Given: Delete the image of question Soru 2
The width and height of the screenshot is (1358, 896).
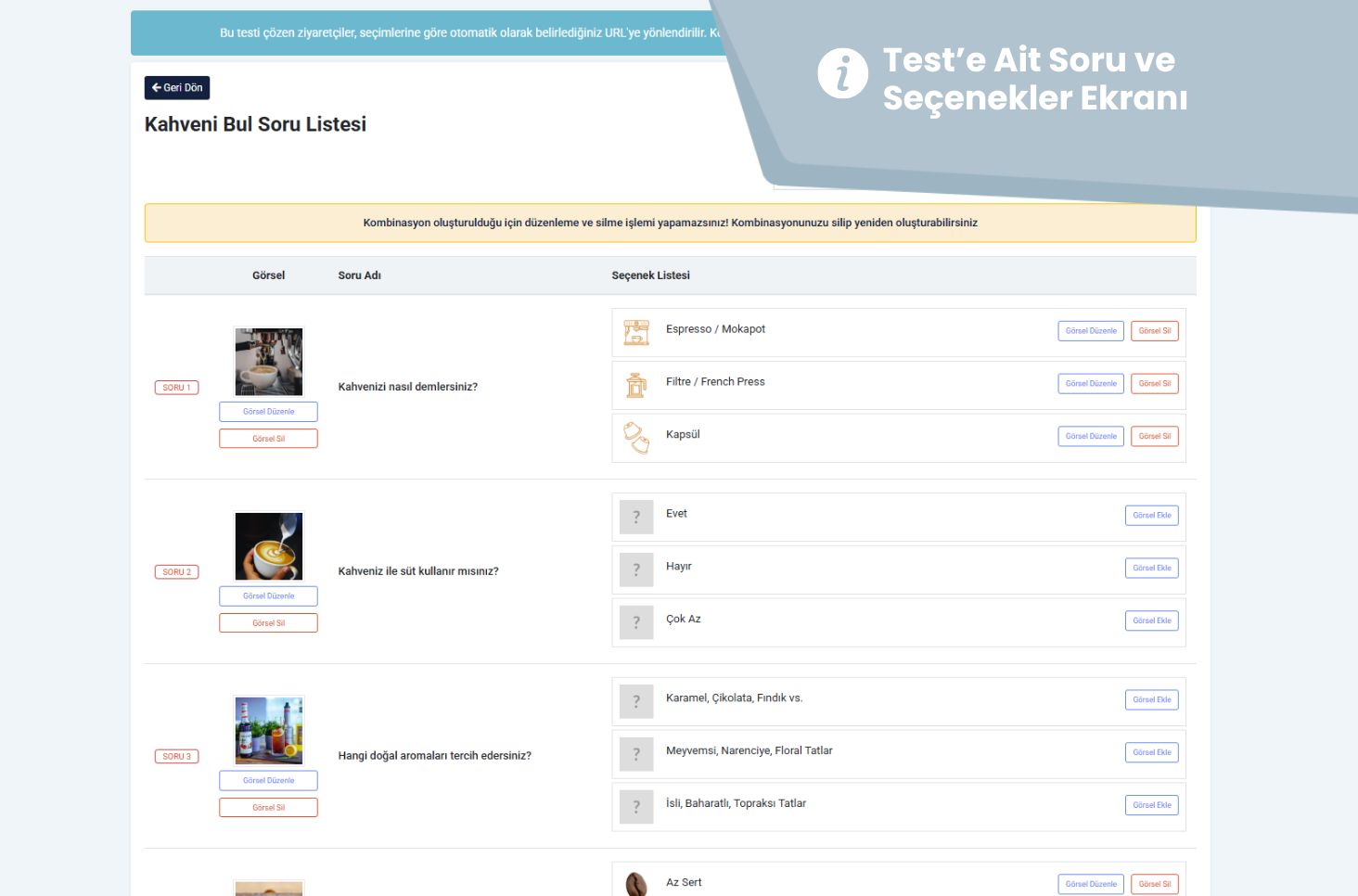Looking at the screenshot, I should [x=268, y=623].
